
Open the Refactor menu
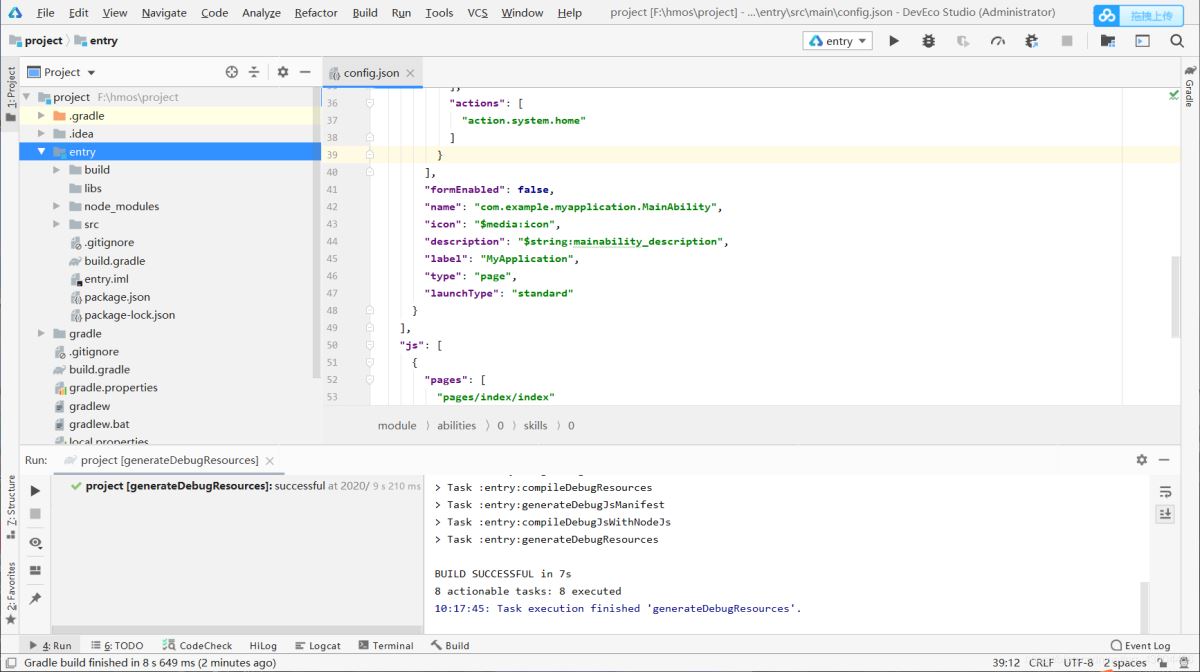point(316,13)
